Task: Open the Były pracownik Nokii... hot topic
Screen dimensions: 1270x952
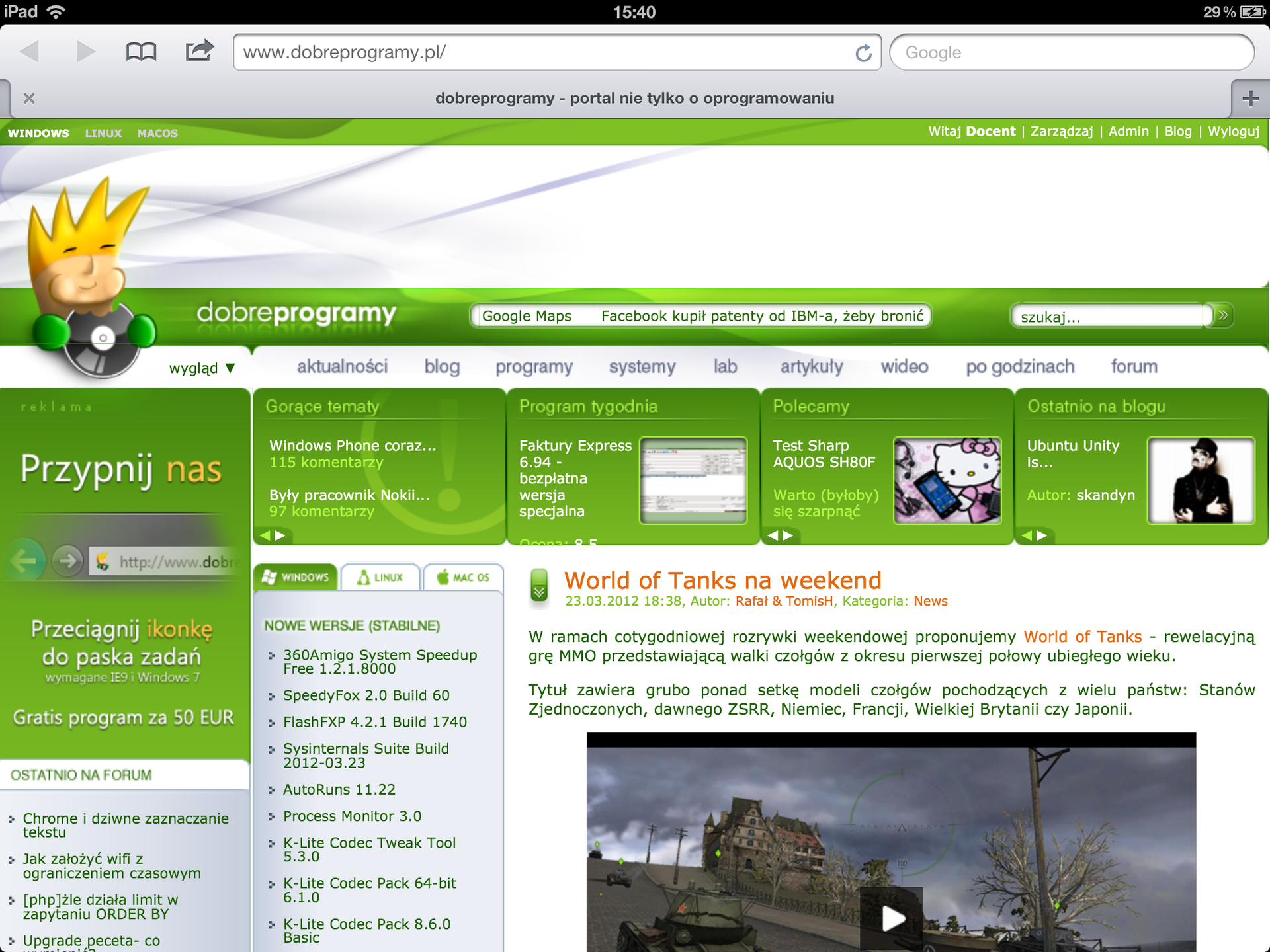Action: pos(349,495)
